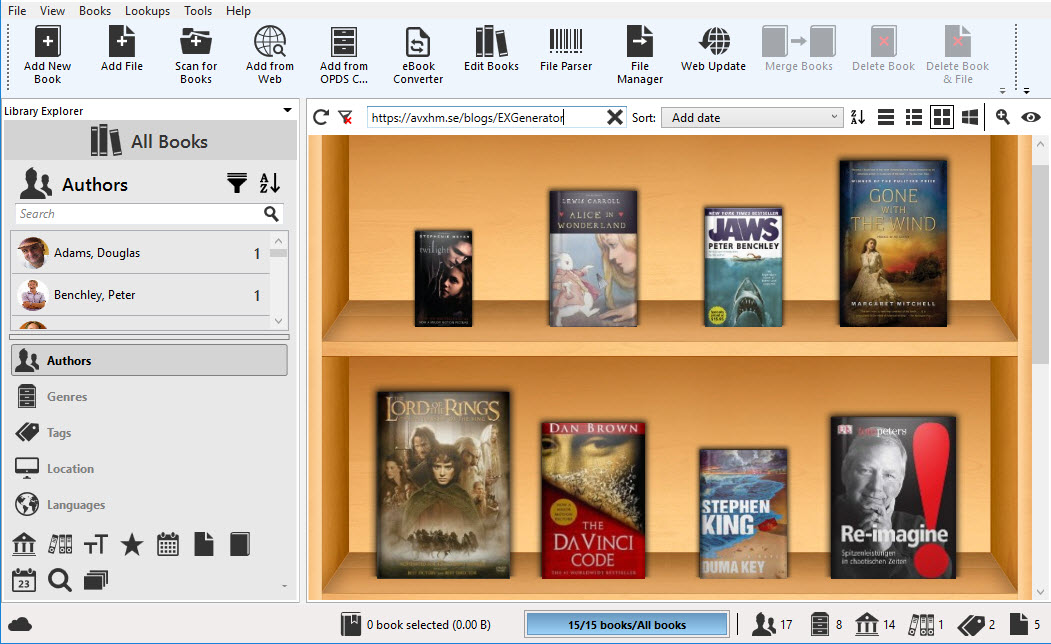1051x644 pixels.
Task: Click the Delete Book icon
Action: (x=883, y=42)
